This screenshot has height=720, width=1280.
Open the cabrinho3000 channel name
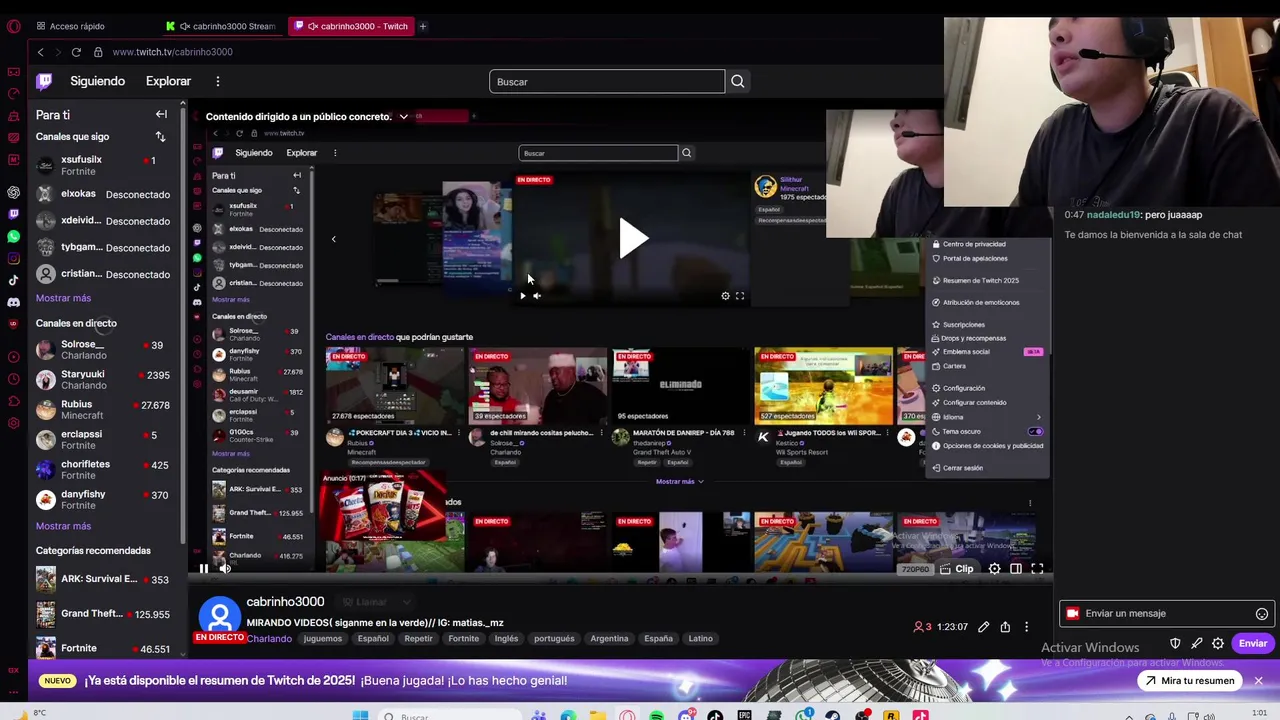pyautogui.click(x=285, y=602)
